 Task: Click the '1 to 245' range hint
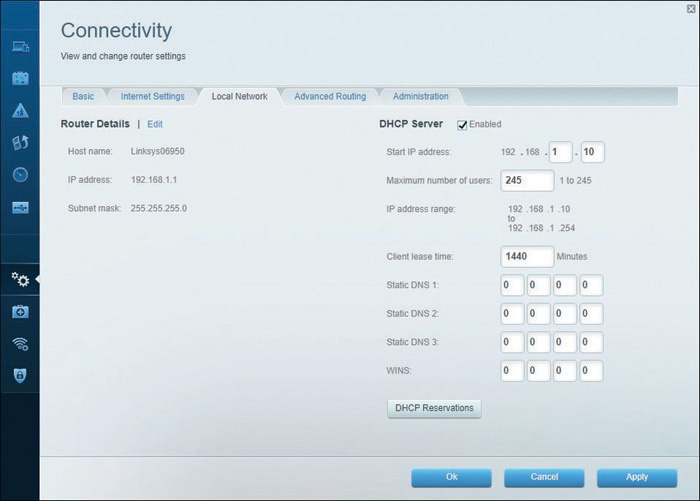(x=575, y=181)
